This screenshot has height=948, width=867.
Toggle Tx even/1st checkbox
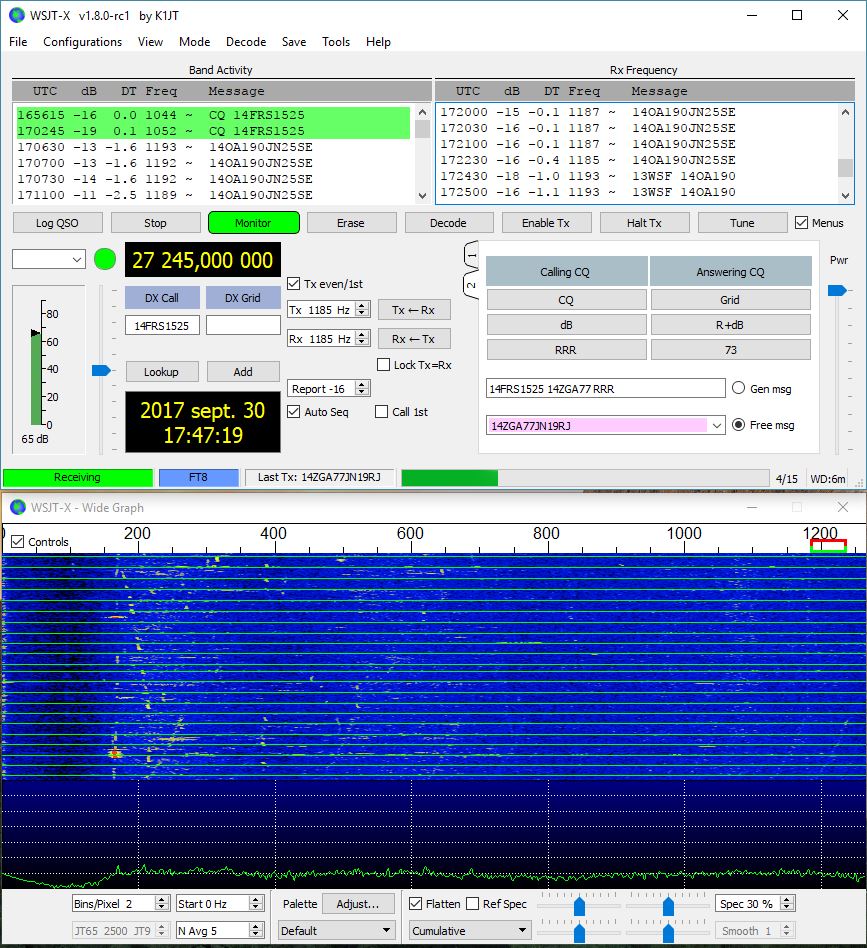(x=294, y=284)
